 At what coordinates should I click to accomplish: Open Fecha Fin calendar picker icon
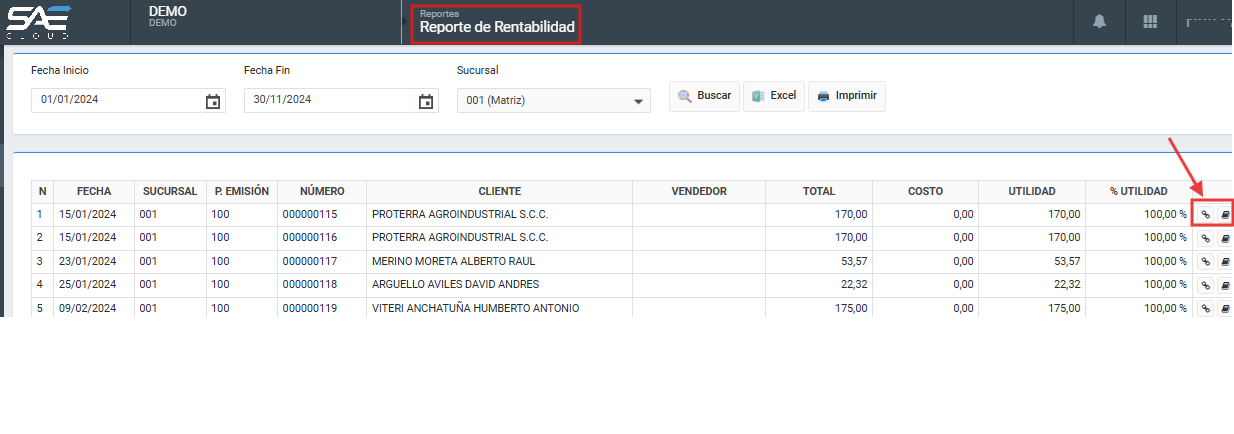point(426,101)
